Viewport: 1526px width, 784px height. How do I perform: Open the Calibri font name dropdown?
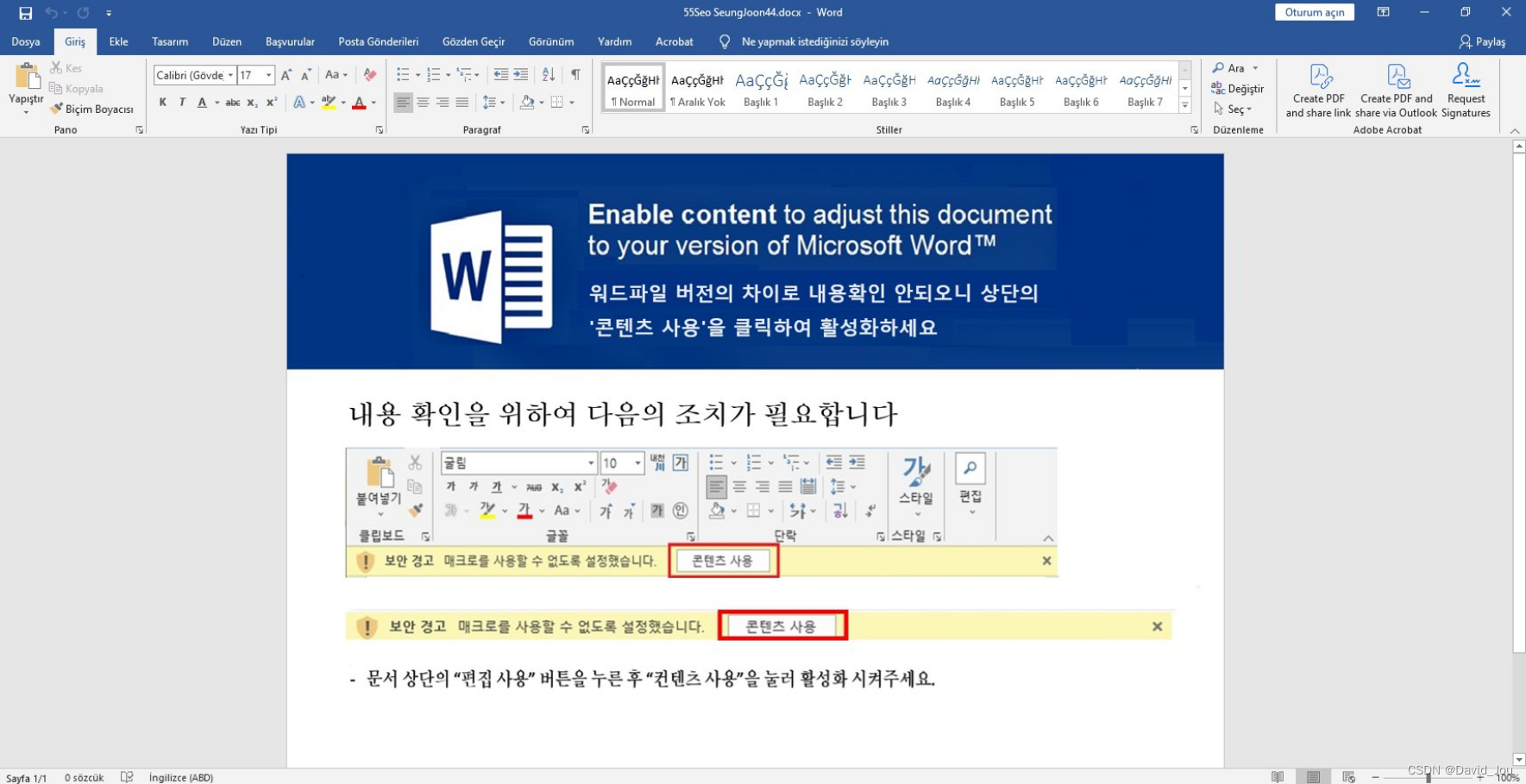pos(230,75)
